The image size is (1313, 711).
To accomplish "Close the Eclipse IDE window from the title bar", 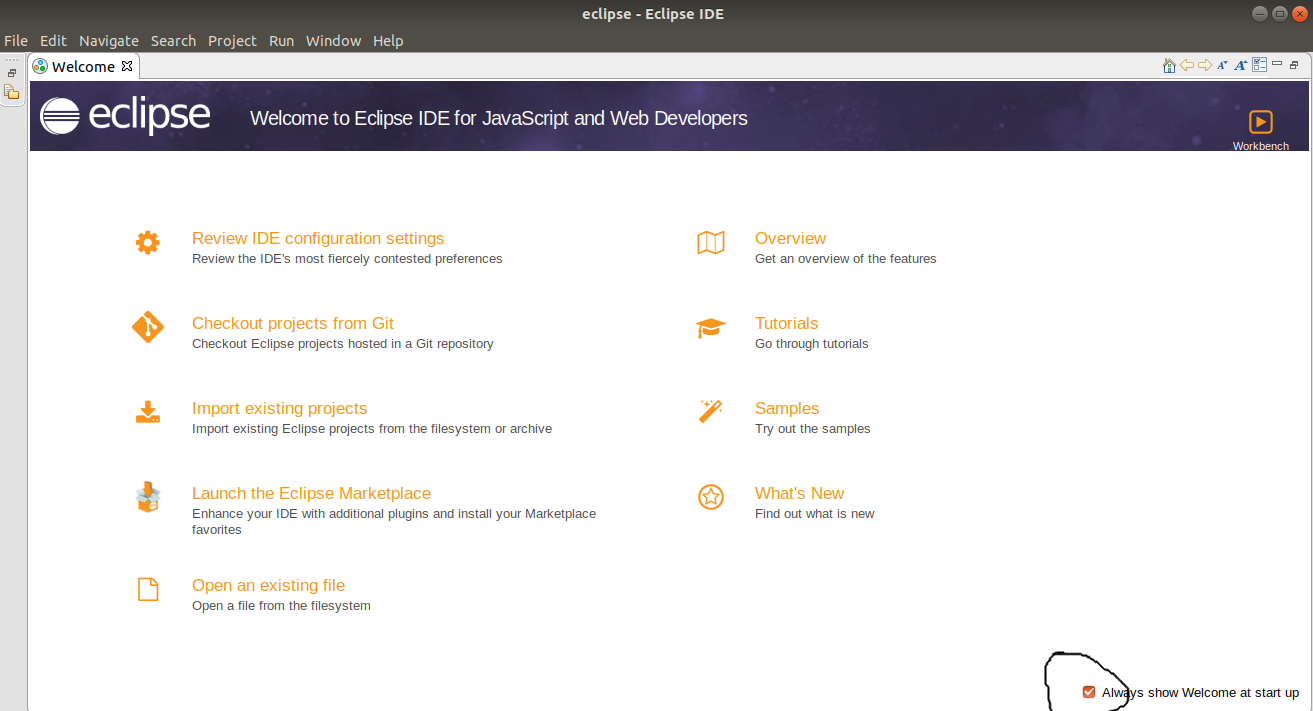I will tap(1298, 13).
